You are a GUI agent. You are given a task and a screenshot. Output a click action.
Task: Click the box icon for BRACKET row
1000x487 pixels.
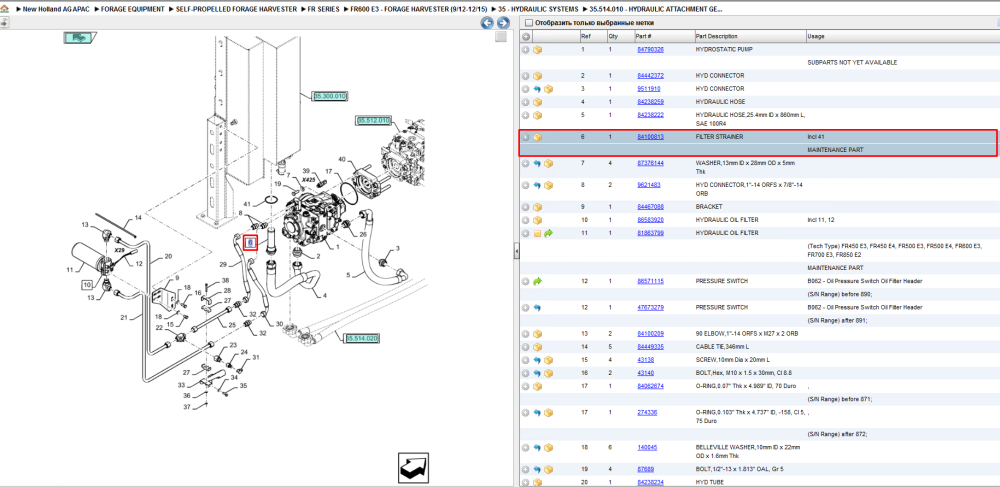click(538, 207)
